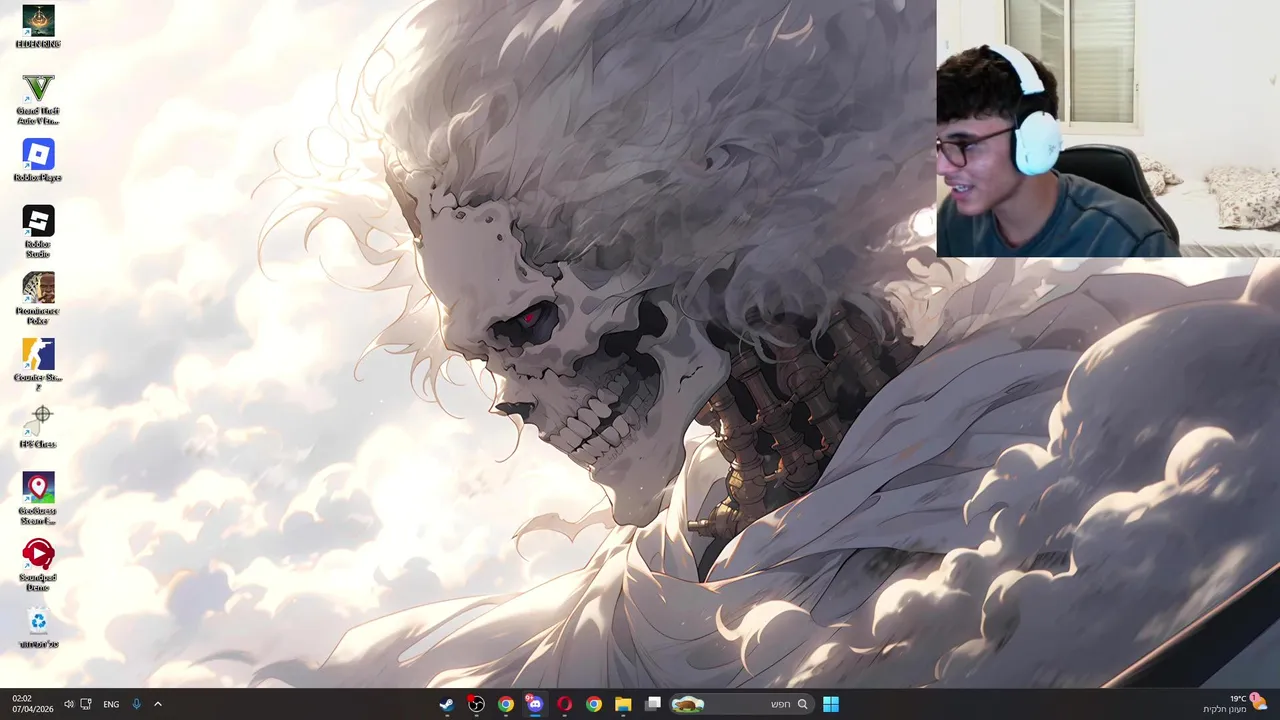Click the beaver search highlight image

click(688, 704)
